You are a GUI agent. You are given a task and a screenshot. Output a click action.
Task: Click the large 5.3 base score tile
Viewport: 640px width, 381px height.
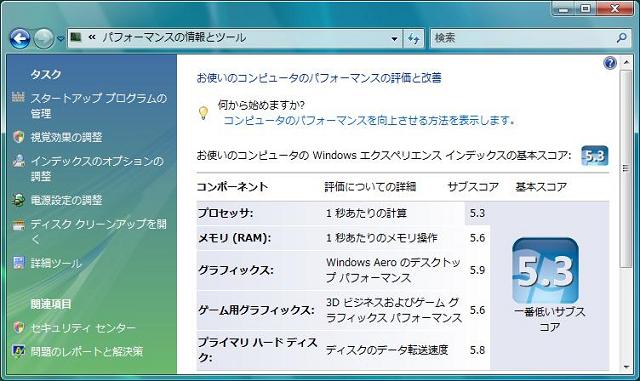[x=545, y=271]
